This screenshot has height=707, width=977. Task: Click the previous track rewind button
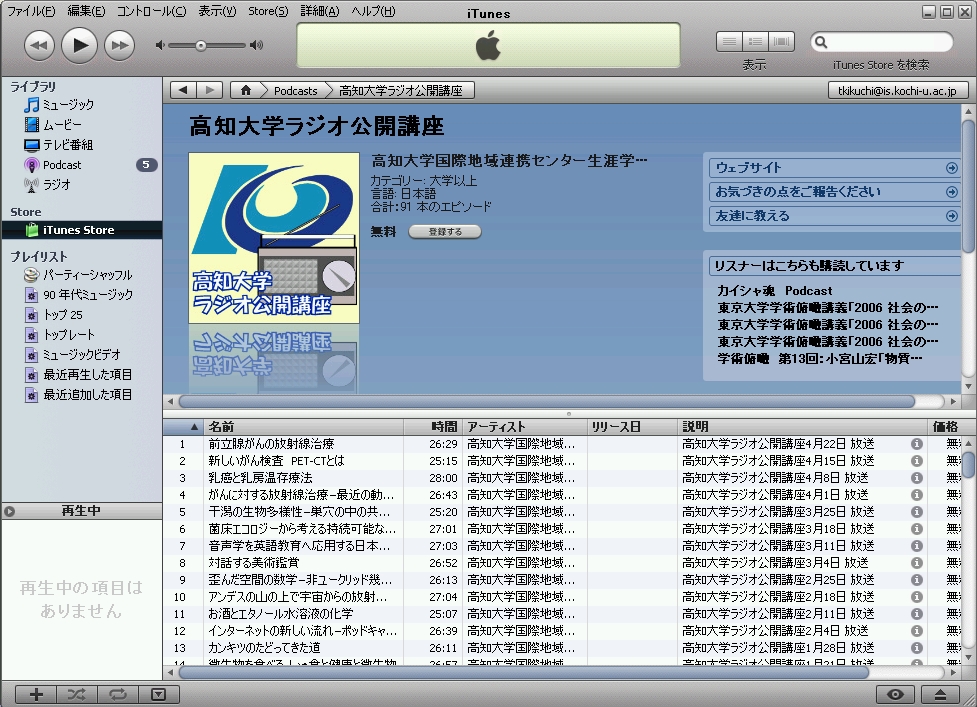[39, 45]
